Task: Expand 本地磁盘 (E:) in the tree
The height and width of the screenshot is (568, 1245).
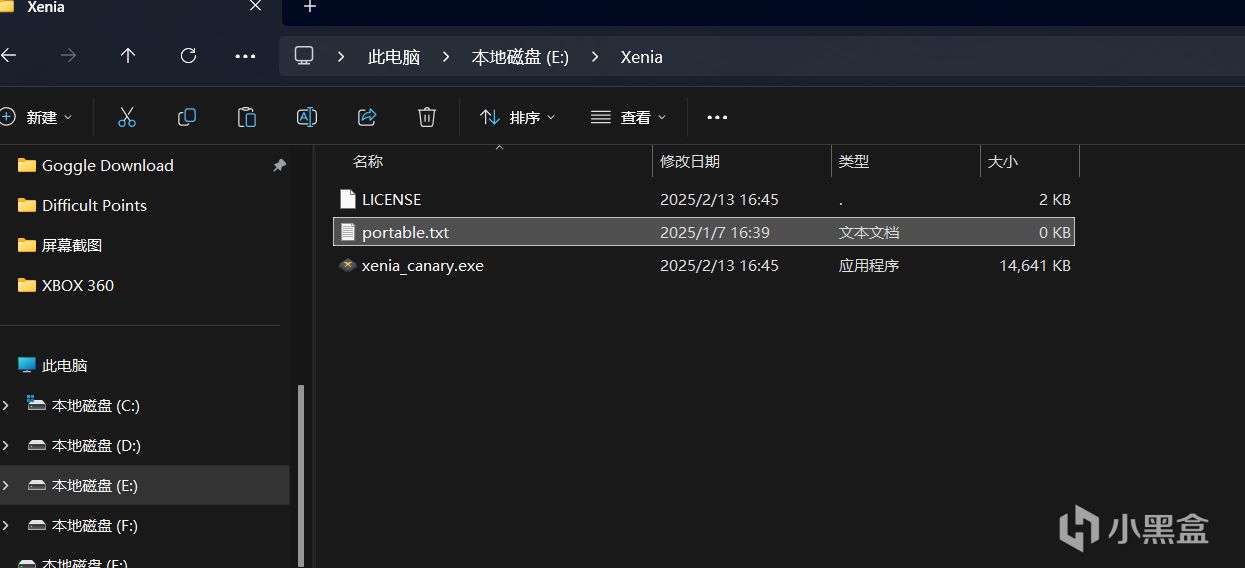Action: pos(6,486)
